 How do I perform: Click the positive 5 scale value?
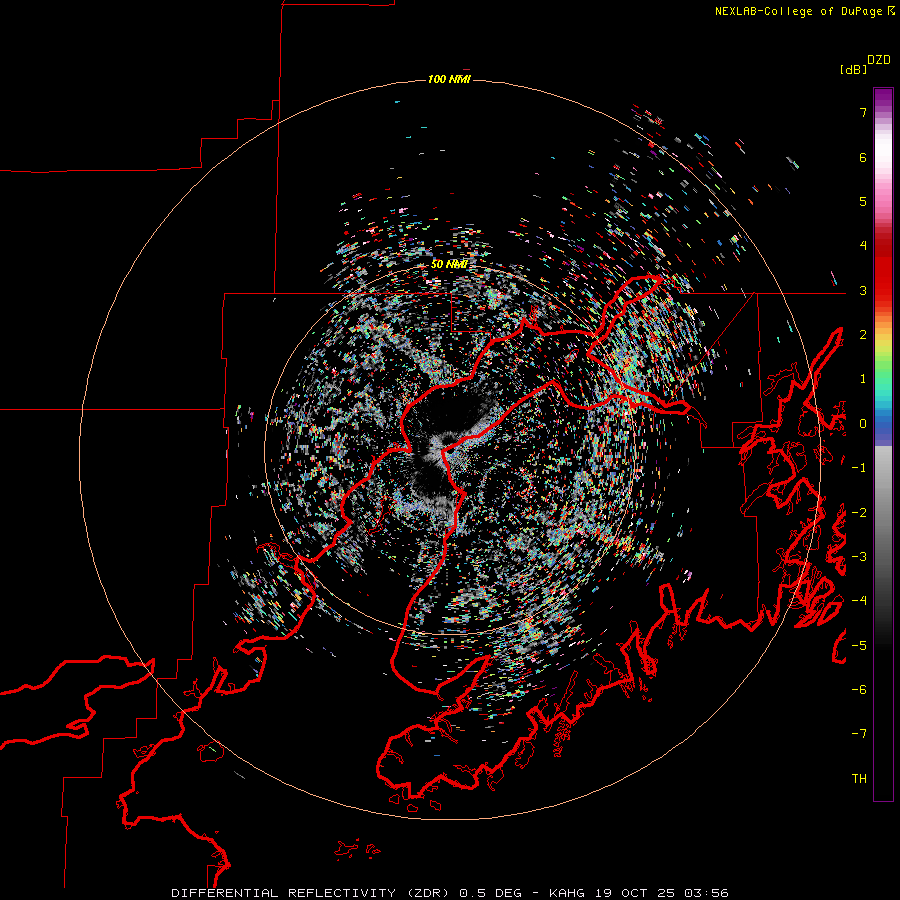click(863, 201)
